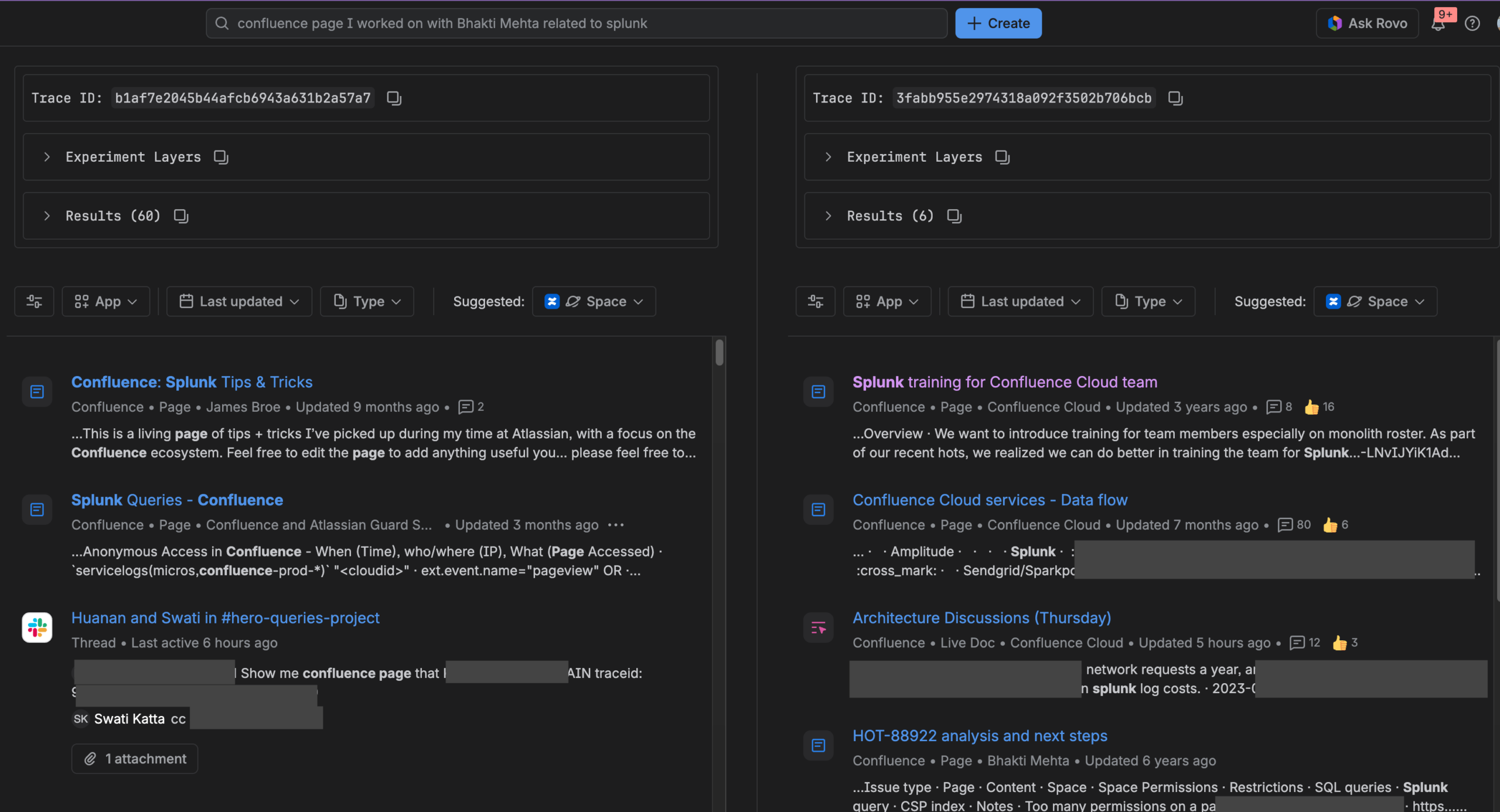Screen dimensions: 1500x812
Task: Open suggested Space filter in right panel
Action: click(1375, 301)
